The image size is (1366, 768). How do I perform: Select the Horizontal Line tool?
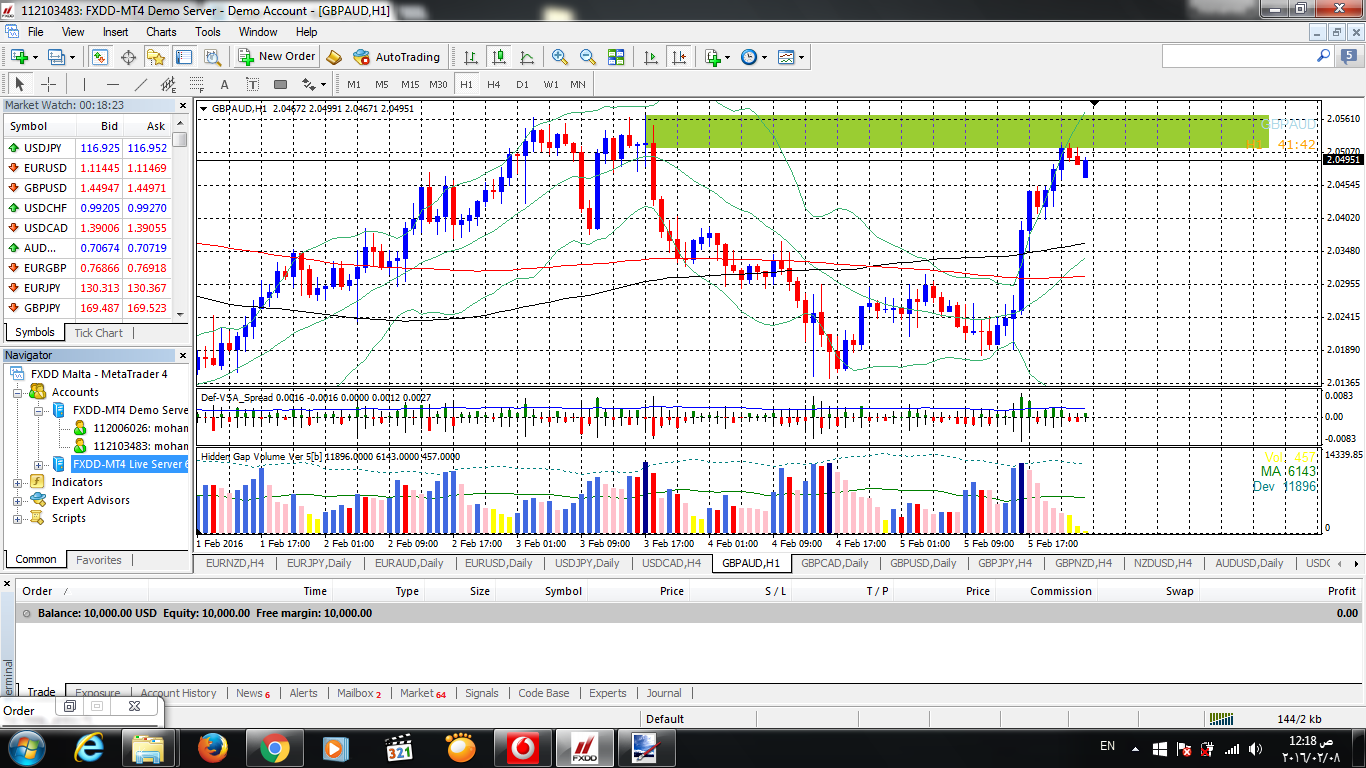(x=112, y=84)
